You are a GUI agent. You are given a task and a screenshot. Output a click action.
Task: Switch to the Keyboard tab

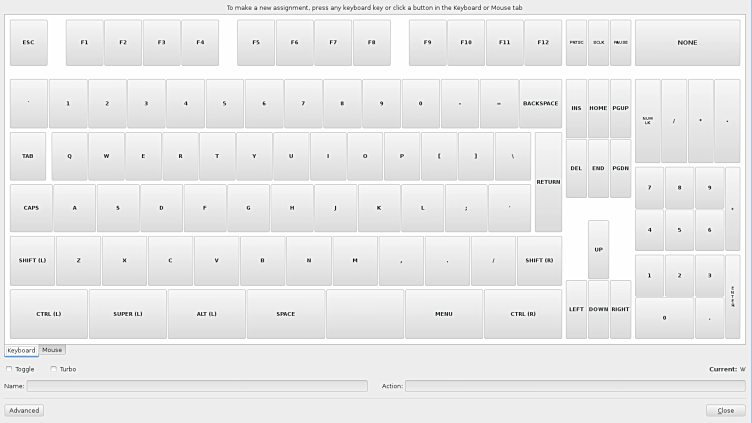pyautogui.click(x=21, y=350)
